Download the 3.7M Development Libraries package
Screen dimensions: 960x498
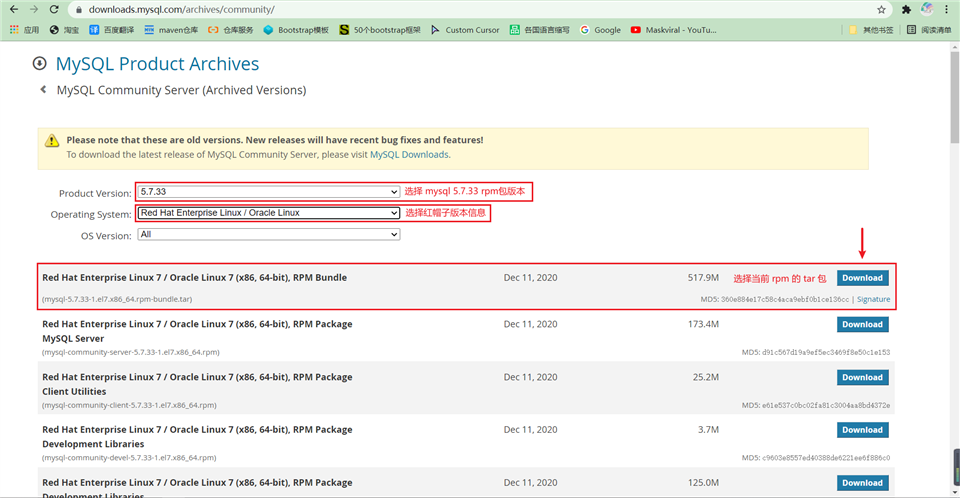click(862, 430)
